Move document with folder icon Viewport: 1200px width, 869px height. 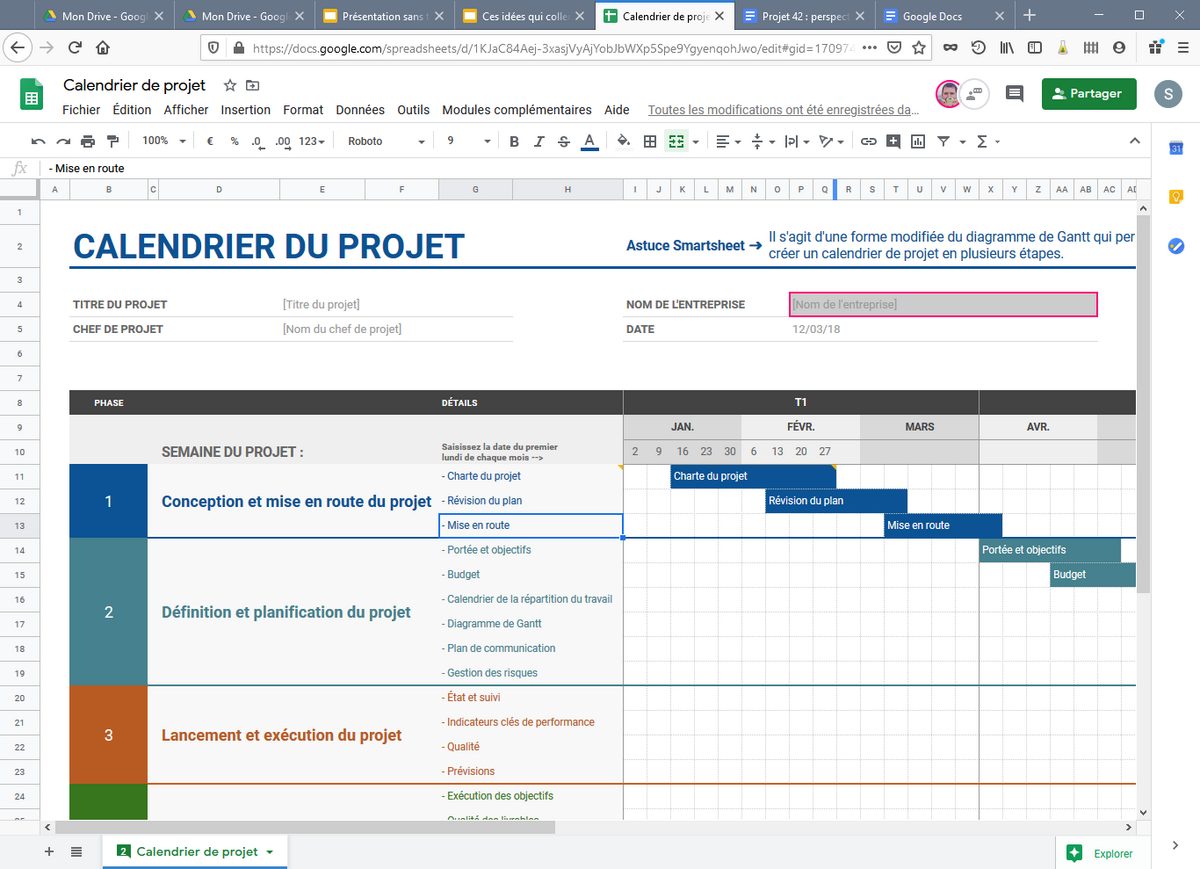click(252, 85)
